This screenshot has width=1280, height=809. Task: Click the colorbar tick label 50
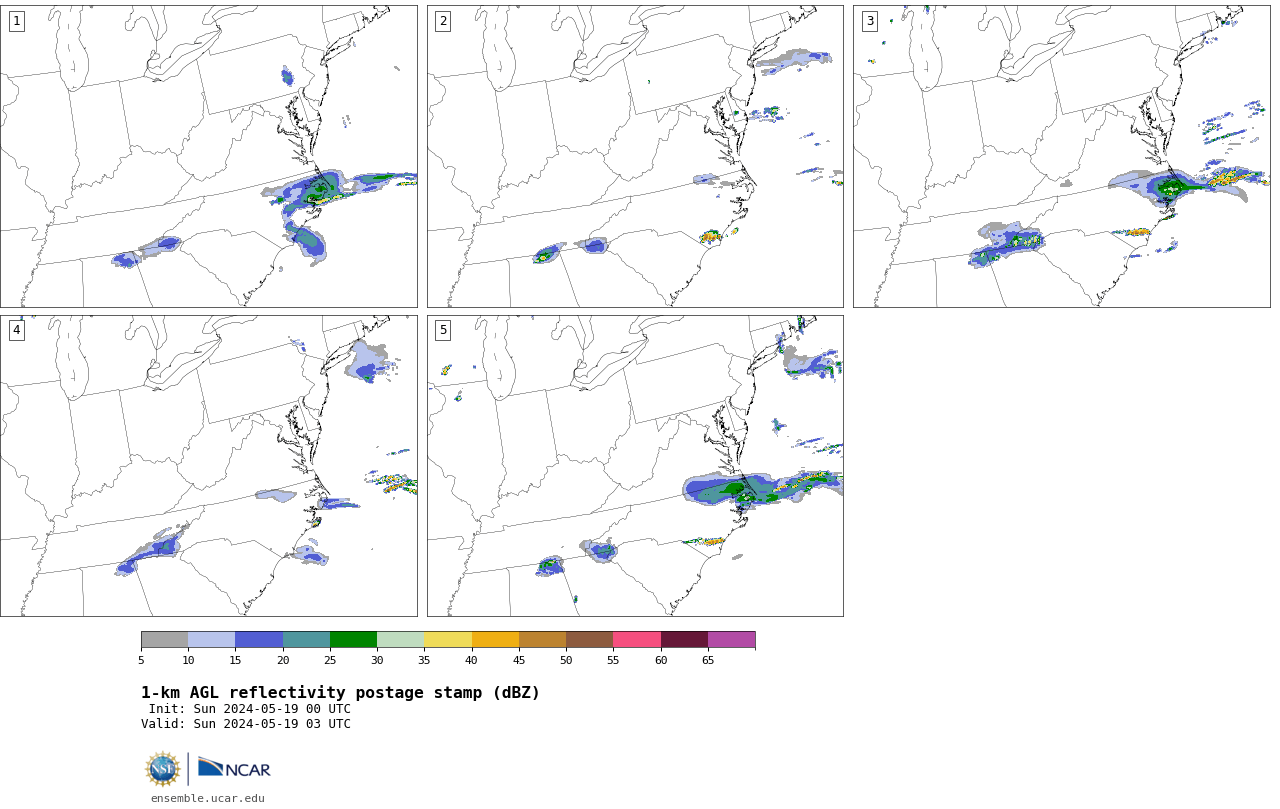pos(566,660)
